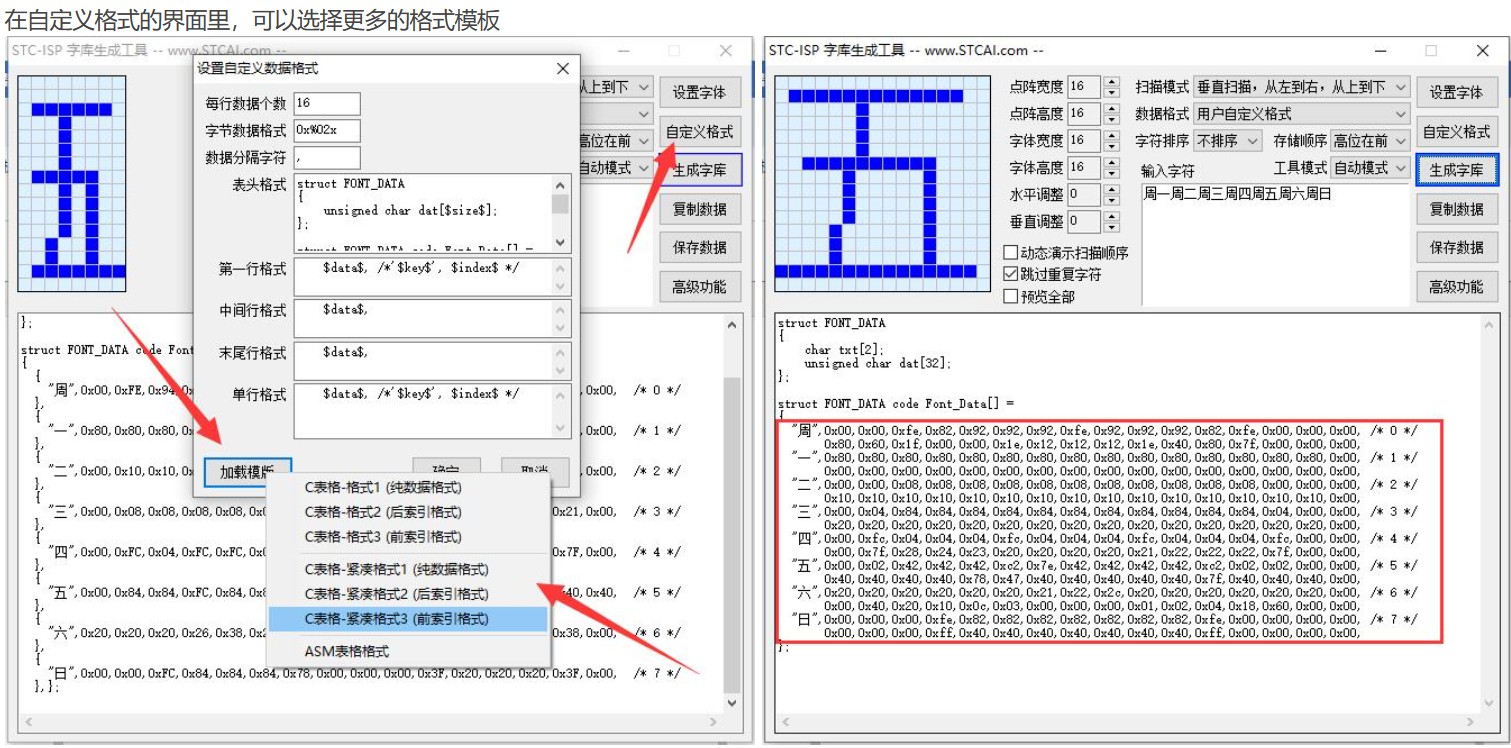Uncheck 跳过重复字符 checkbox

1010,274
